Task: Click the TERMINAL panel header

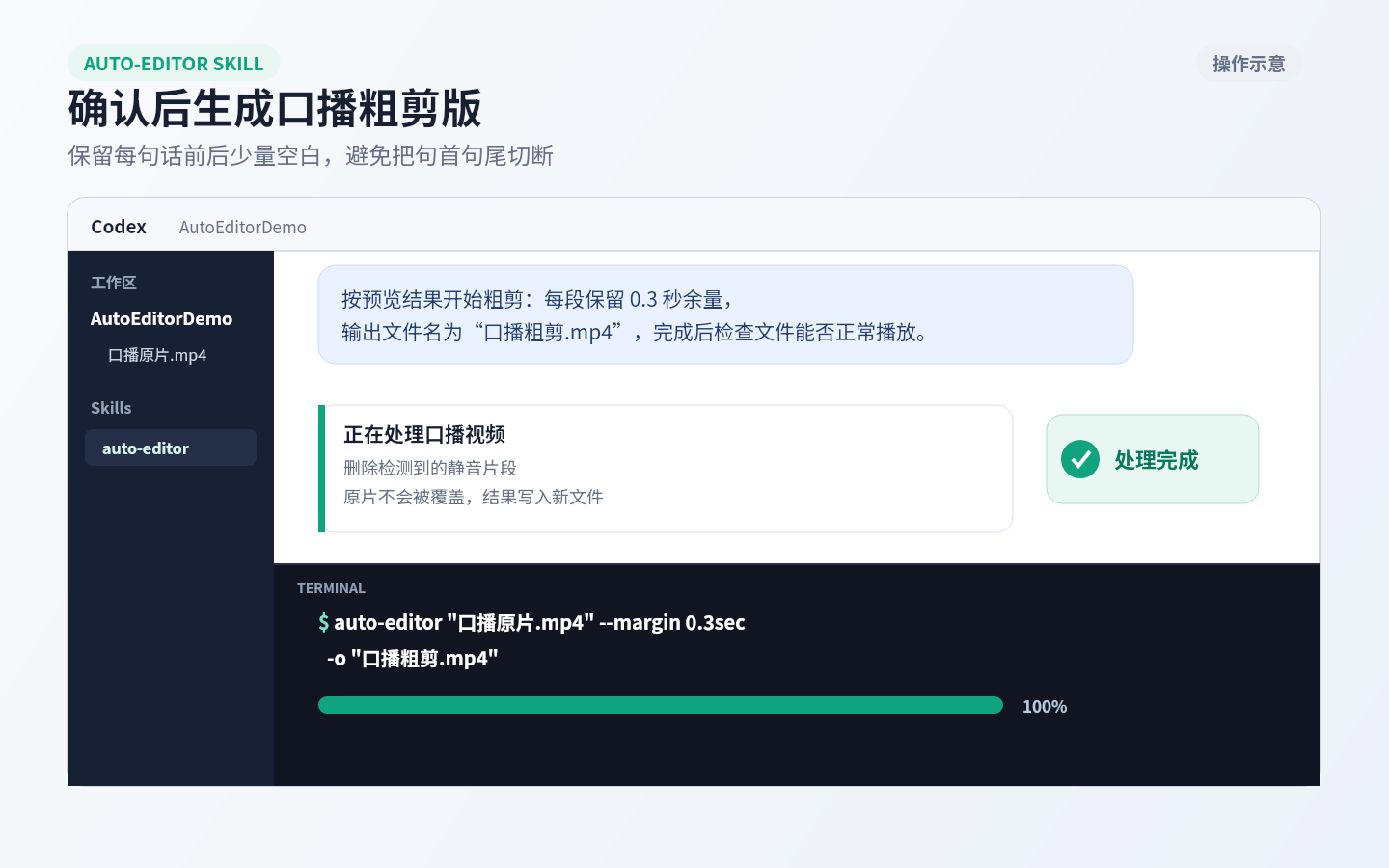Action: tap(331, 588)
